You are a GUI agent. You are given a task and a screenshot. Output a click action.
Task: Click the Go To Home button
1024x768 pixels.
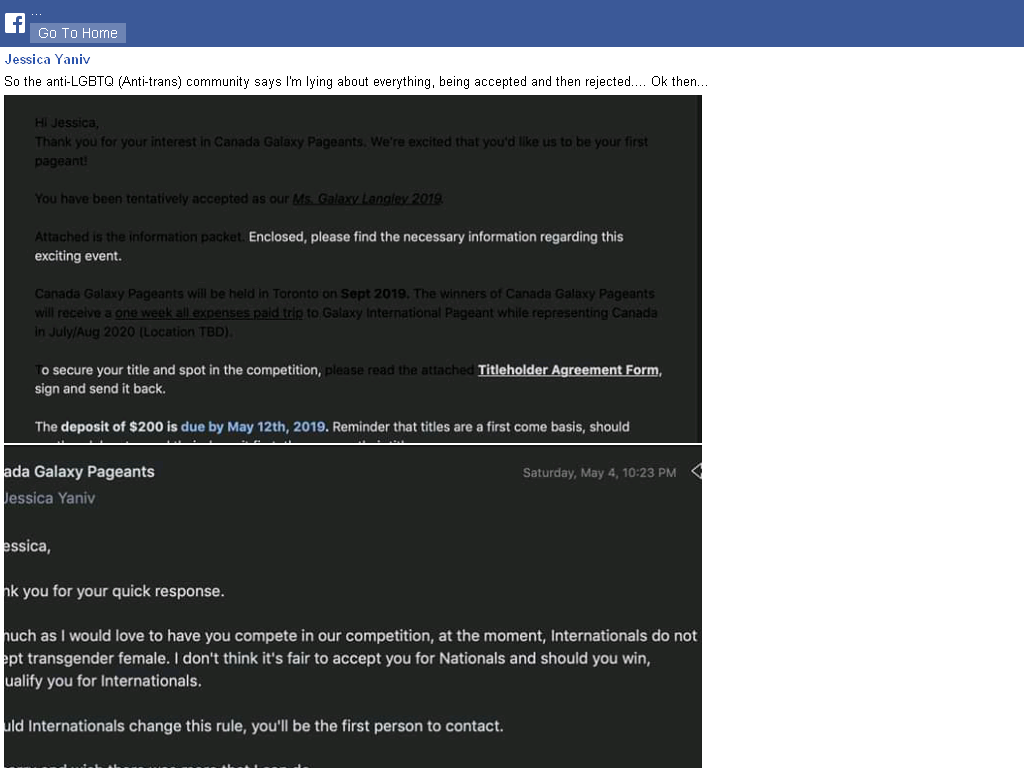pos(78,33)
